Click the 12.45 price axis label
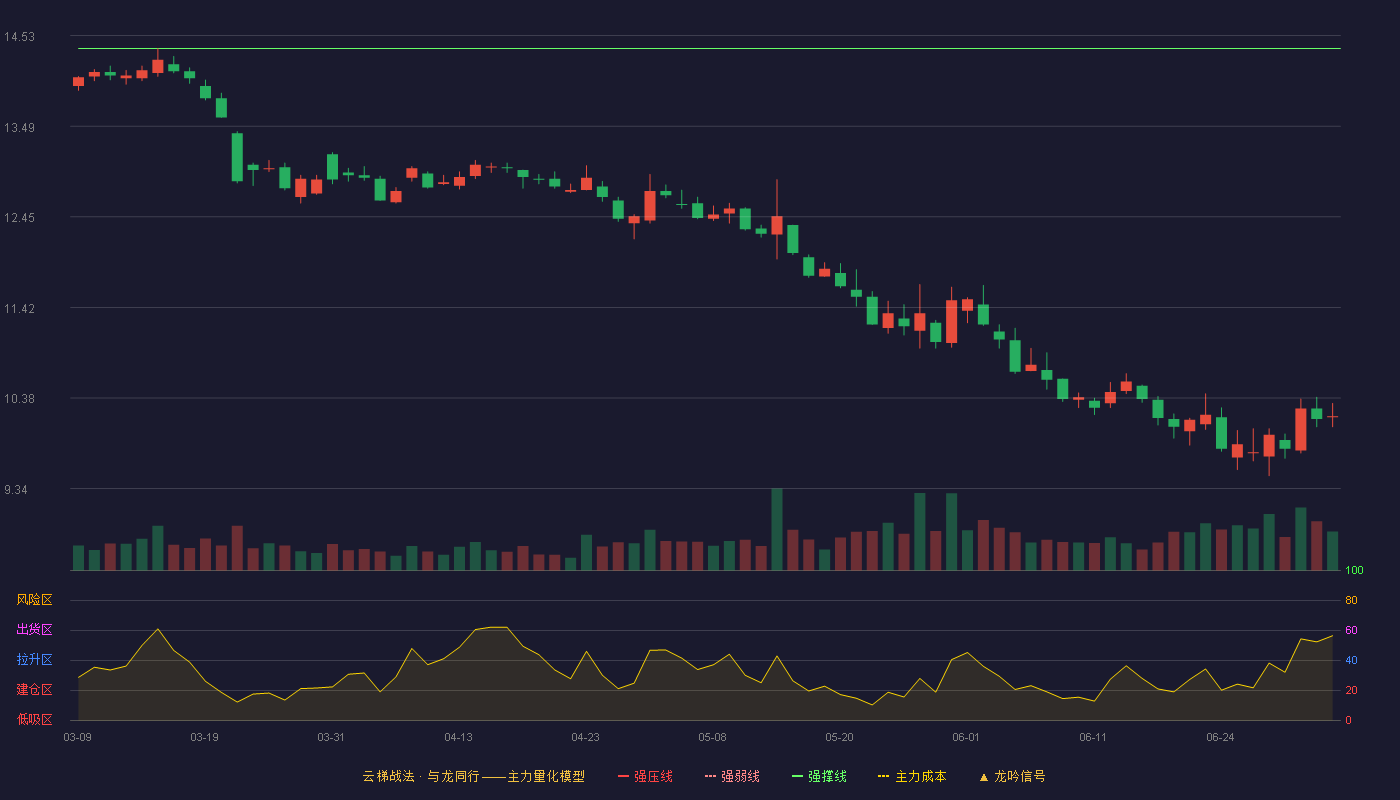The image size is (1400, 800). pos(19,218)
